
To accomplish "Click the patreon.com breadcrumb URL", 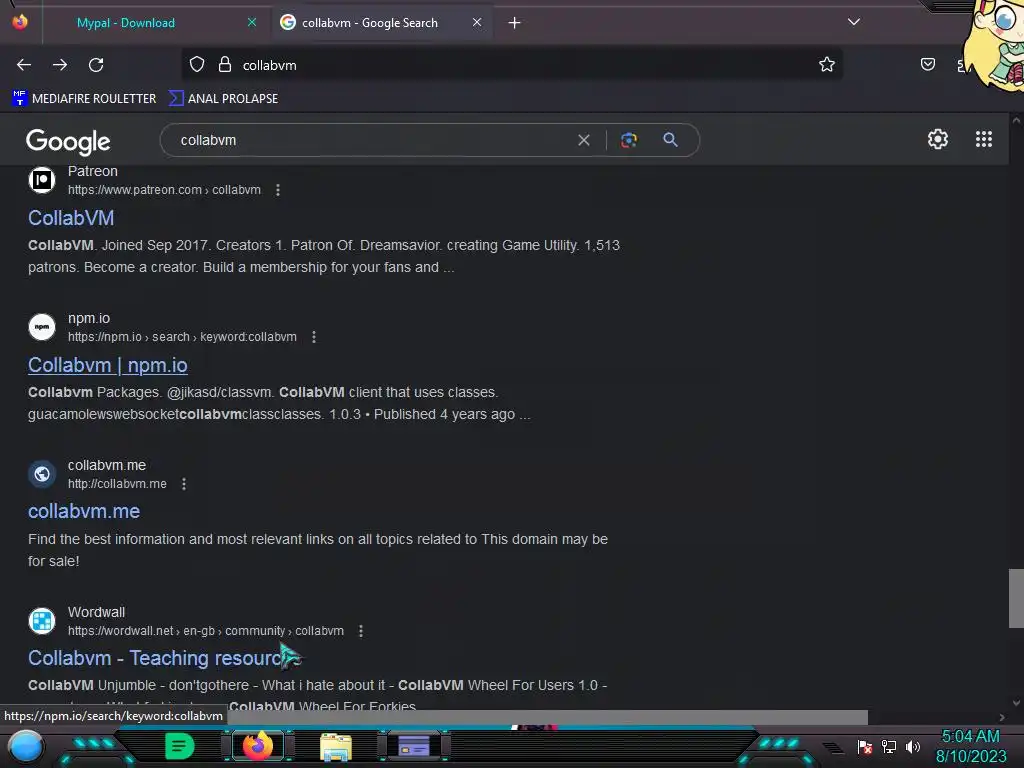I will pyautogui.click(x=164, y=190).
